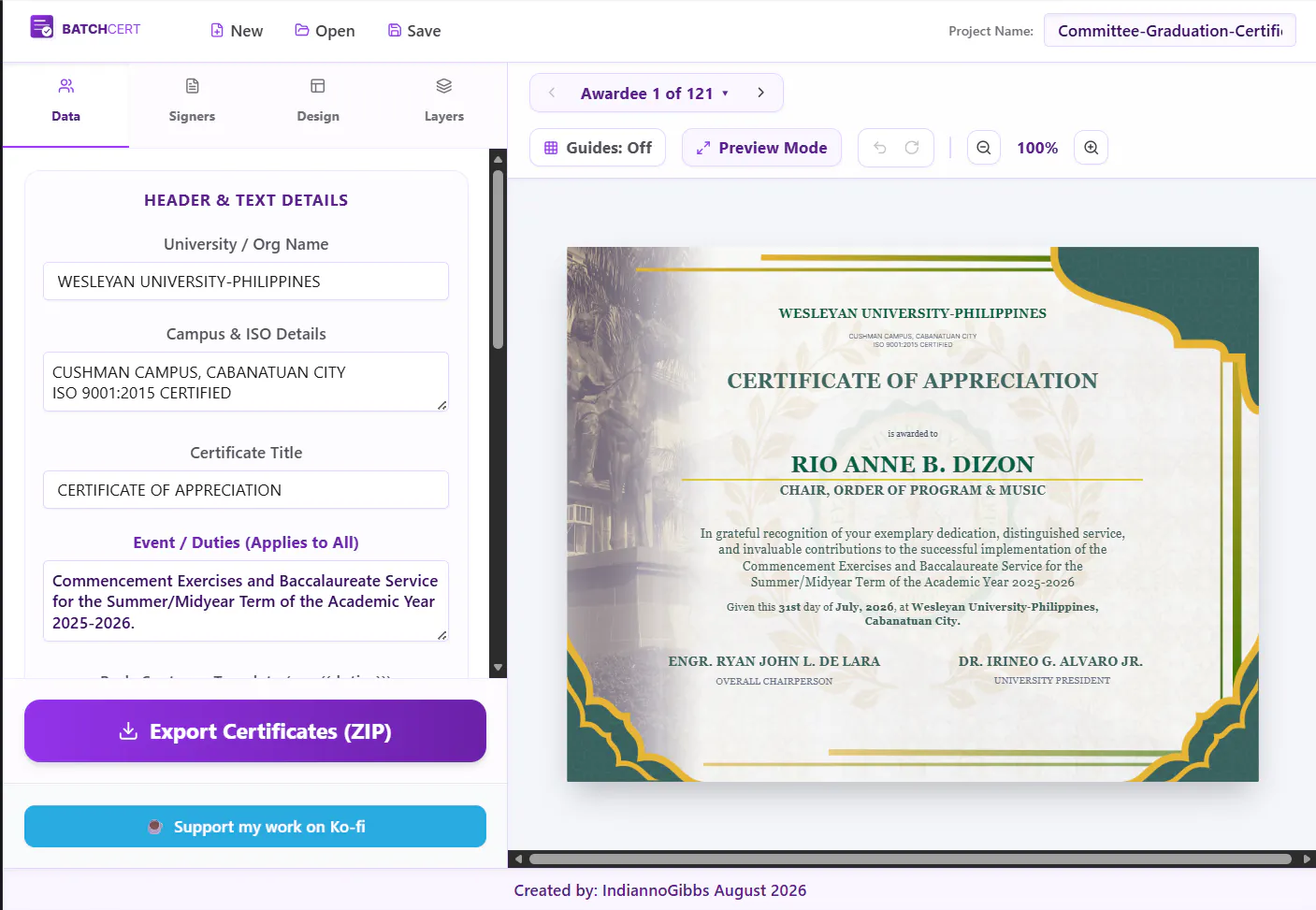Image resolution: width=1316 pixels, height=910 pixels.
Task: Select WESLEYAN UNIVERSITY-PHILIPPINES heading on certificate
Action: [x=912, y=313]
